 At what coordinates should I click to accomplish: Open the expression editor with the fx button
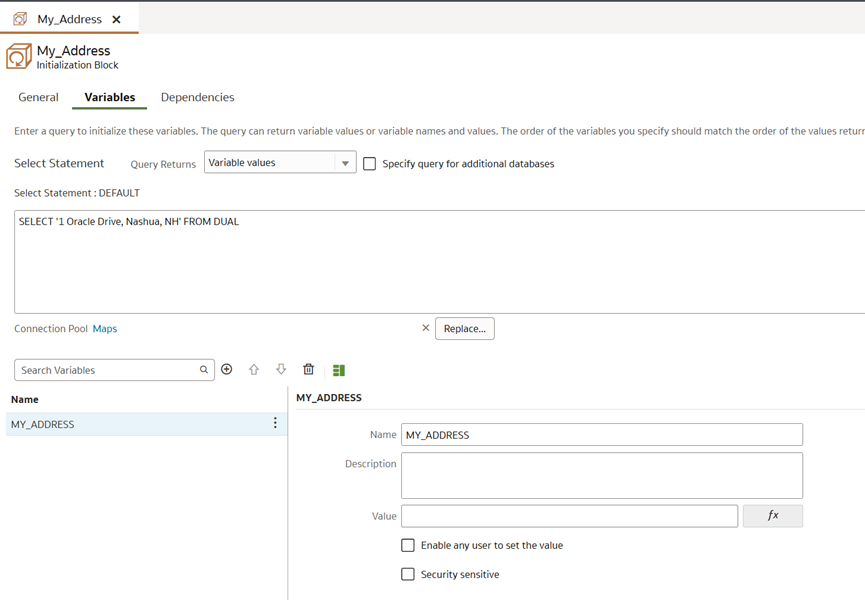click(x=773, y=515)
